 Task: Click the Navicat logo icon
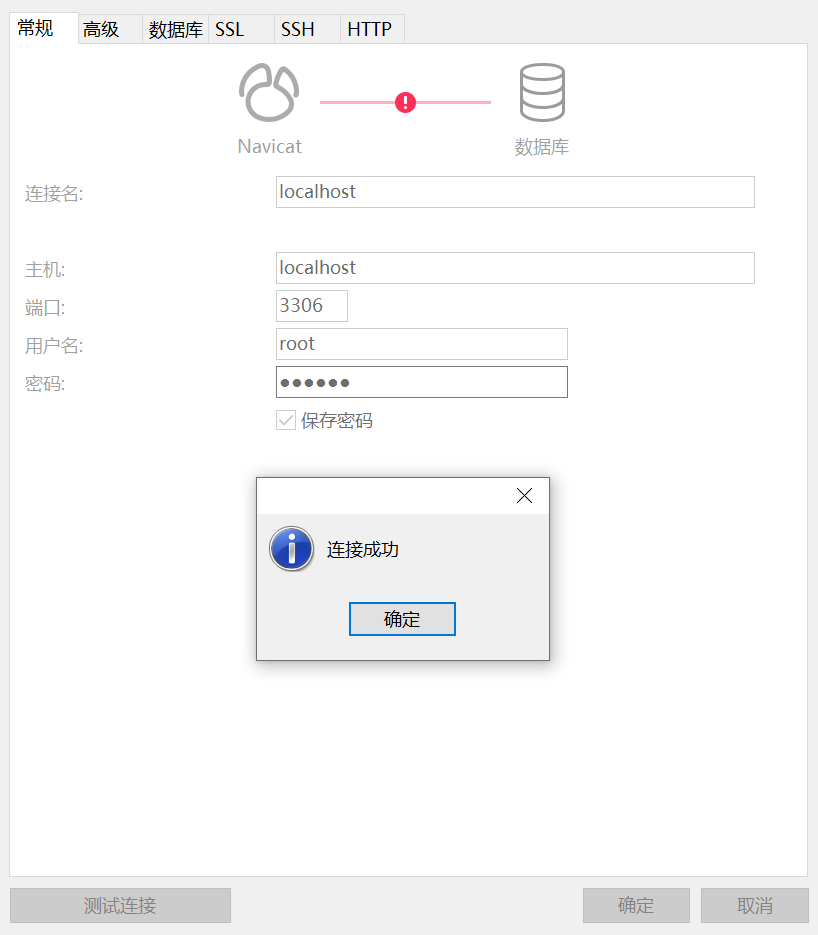[x=268, y=91]
